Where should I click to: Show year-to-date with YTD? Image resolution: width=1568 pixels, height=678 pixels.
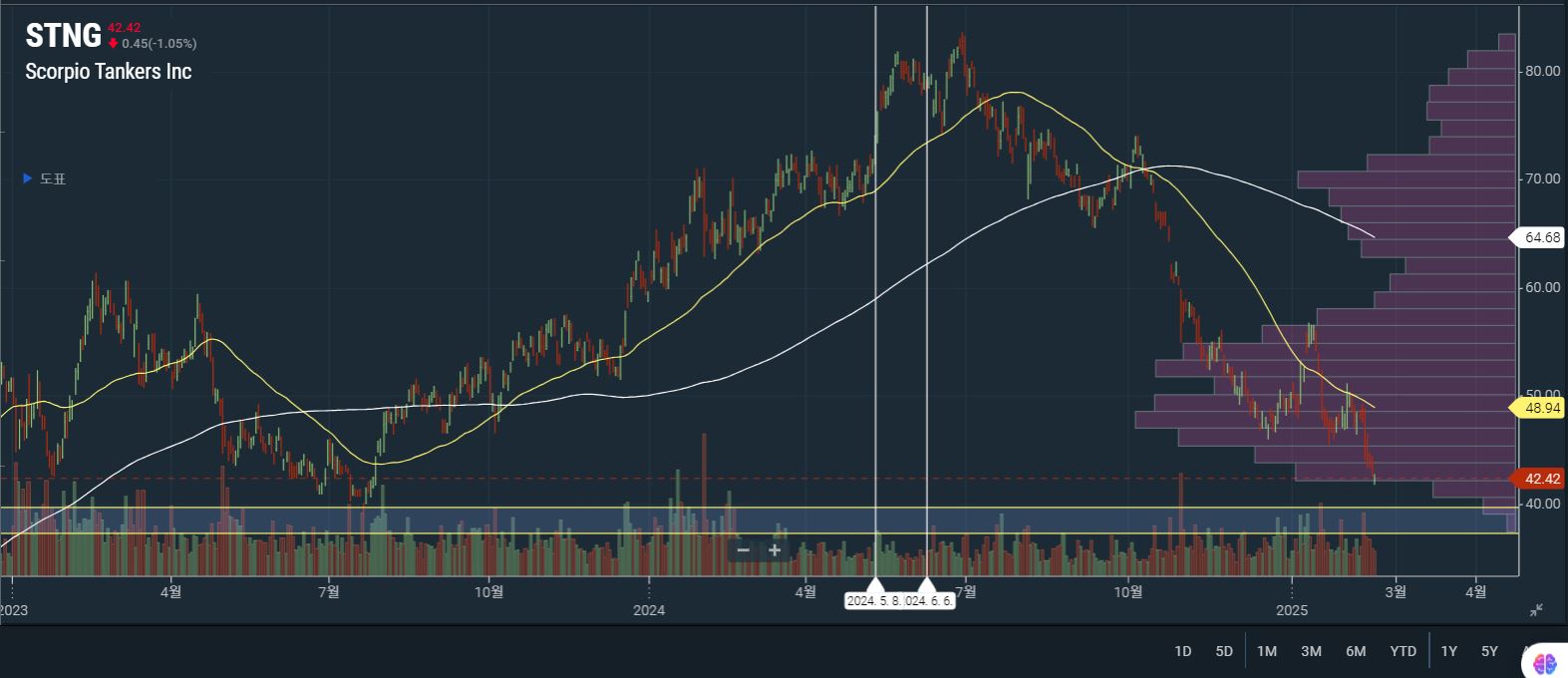[1403, 651]
